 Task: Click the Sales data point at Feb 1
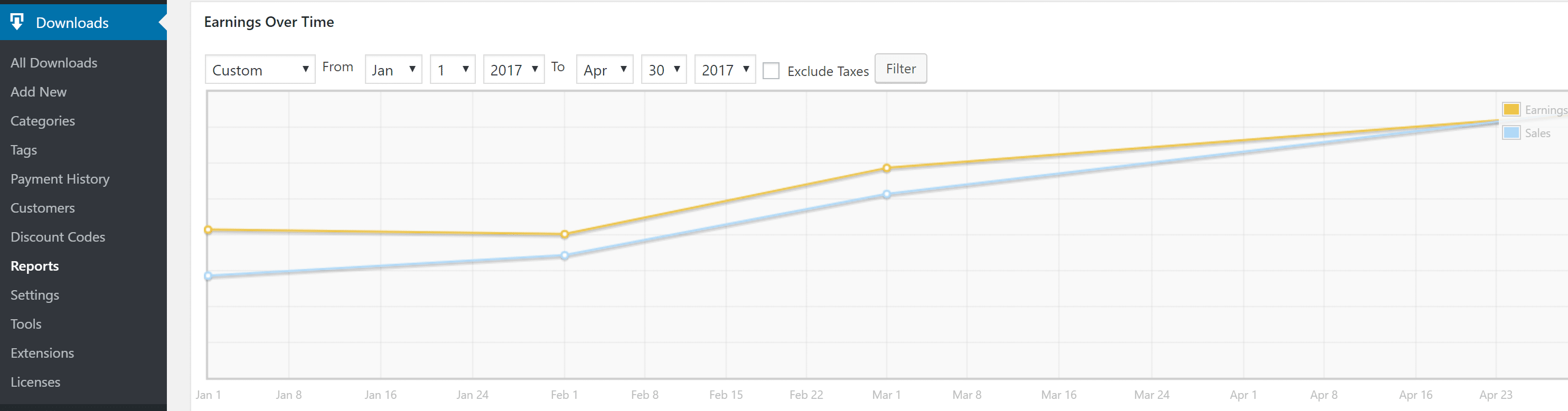coord(564,256)
